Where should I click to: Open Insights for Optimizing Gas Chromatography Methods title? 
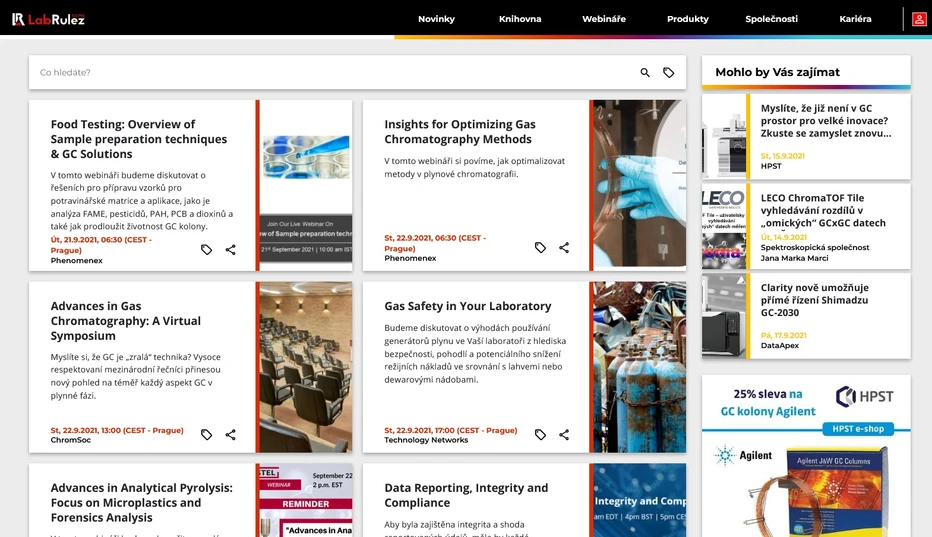(x=459, y=131)
